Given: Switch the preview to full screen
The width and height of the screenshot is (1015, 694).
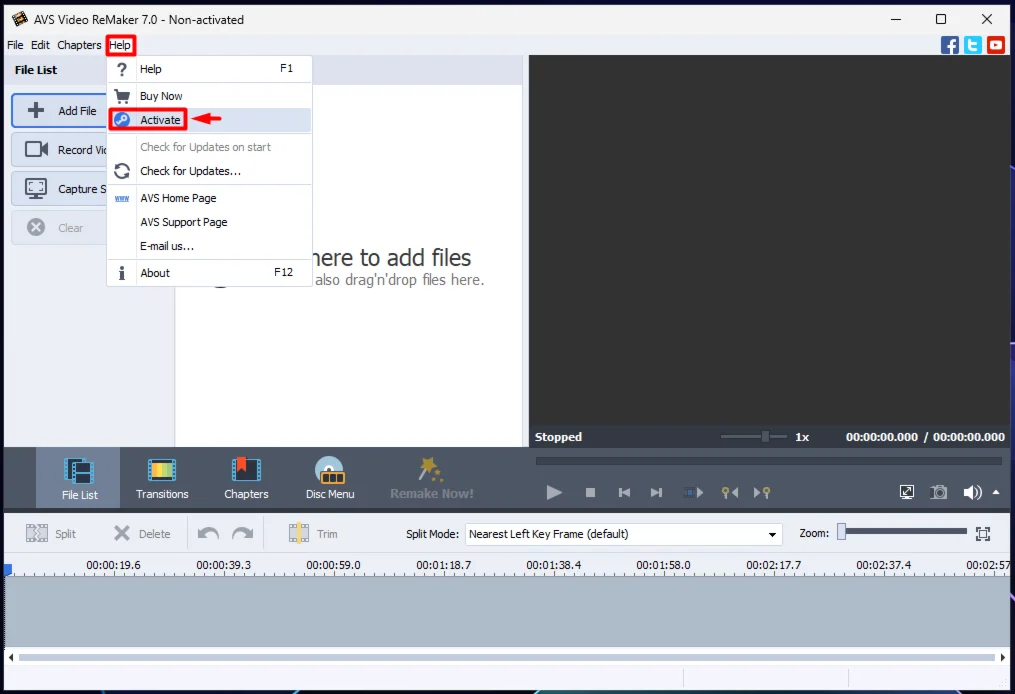Looking at the screenshot, I should [x=907, y=492].
